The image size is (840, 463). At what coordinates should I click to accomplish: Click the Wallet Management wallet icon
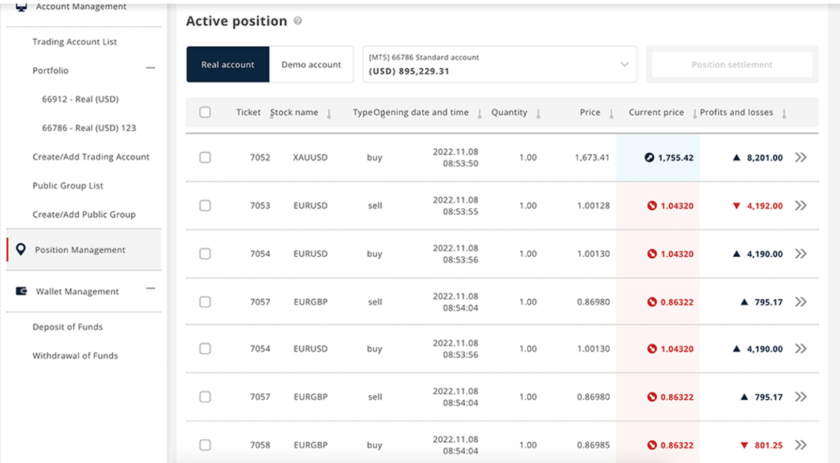[21, 292]
